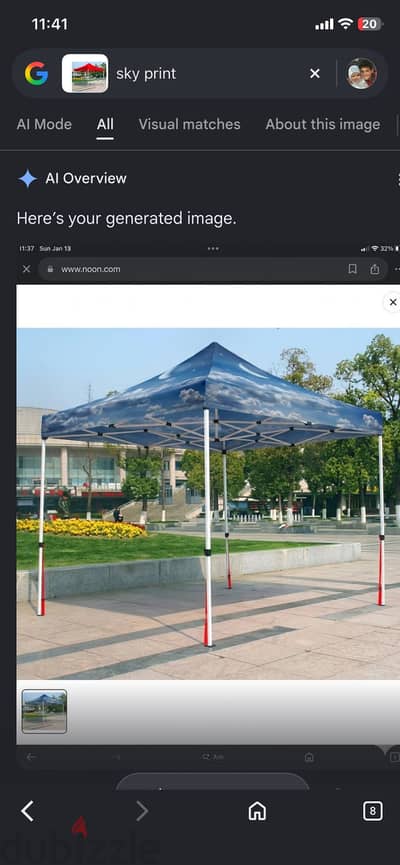Image resolution: width=400 pixels, height=865 pixels.
Task: Tap the Google logo icon
Action: point(36,73)
